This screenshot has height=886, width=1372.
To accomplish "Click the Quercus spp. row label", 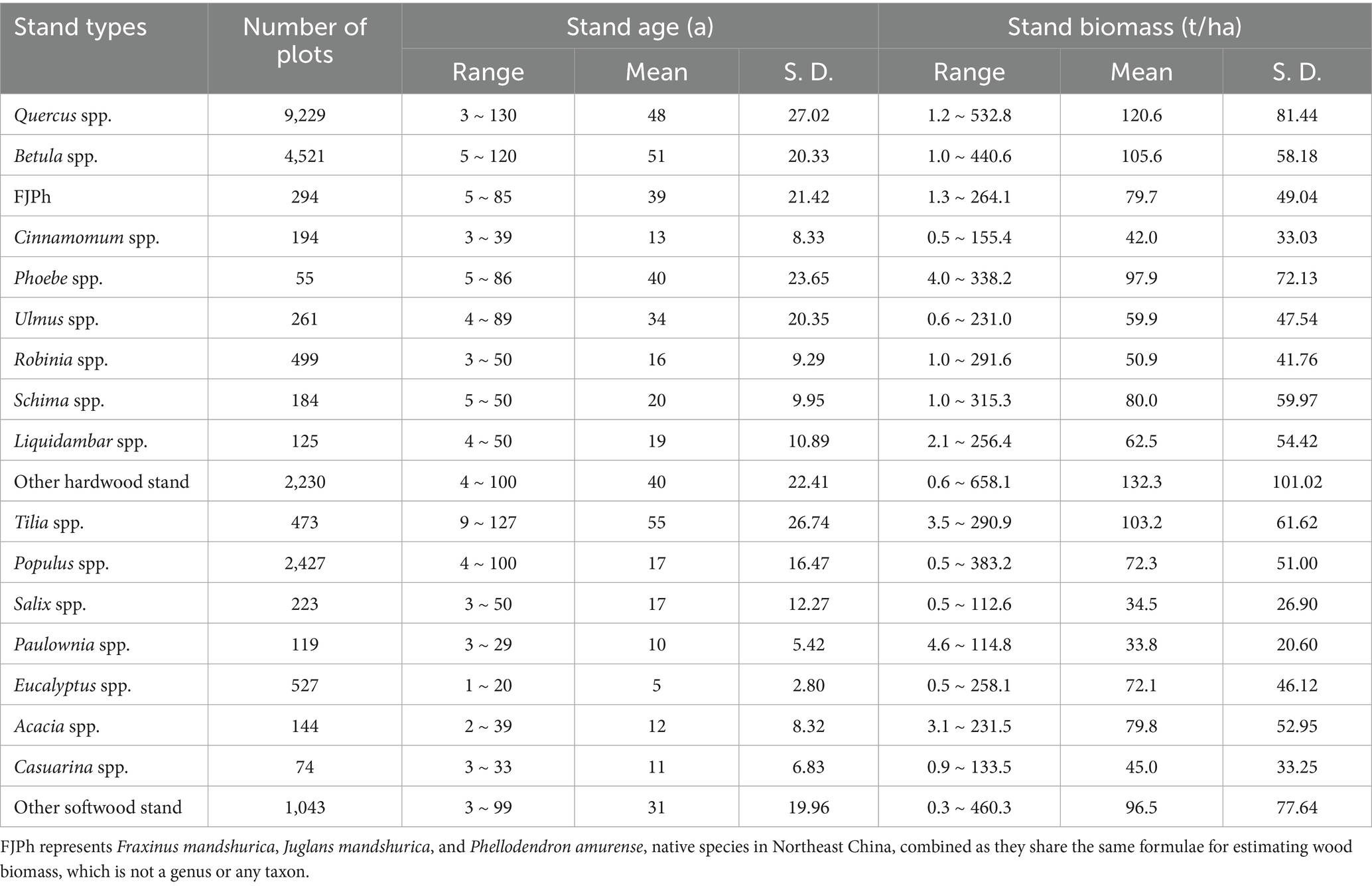I will tap(63, 115).
